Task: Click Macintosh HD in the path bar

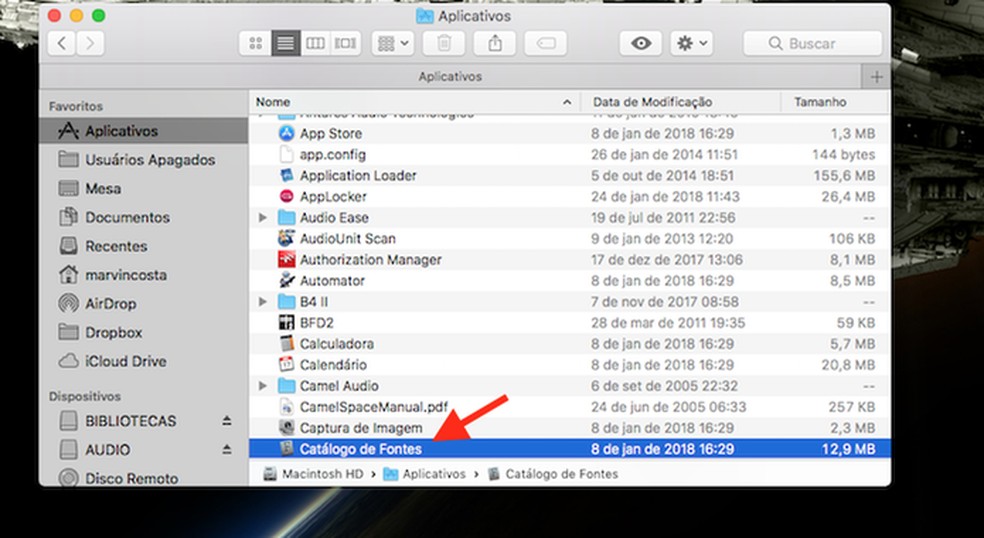Action: [x=314, y=474]
